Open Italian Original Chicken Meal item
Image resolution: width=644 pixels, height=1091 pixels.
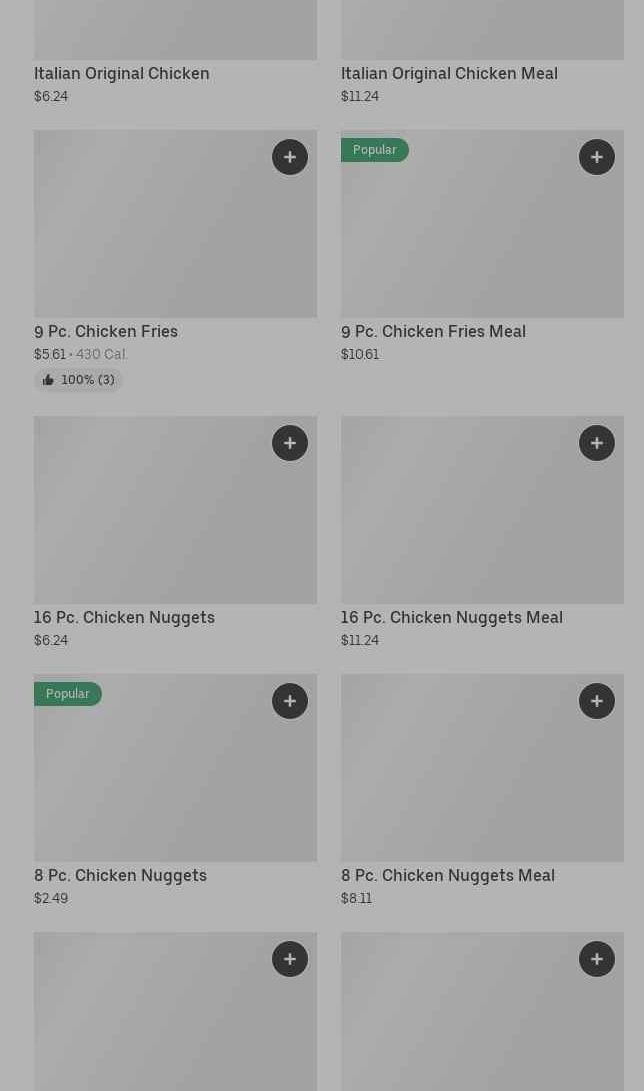[x=449, y=73]
